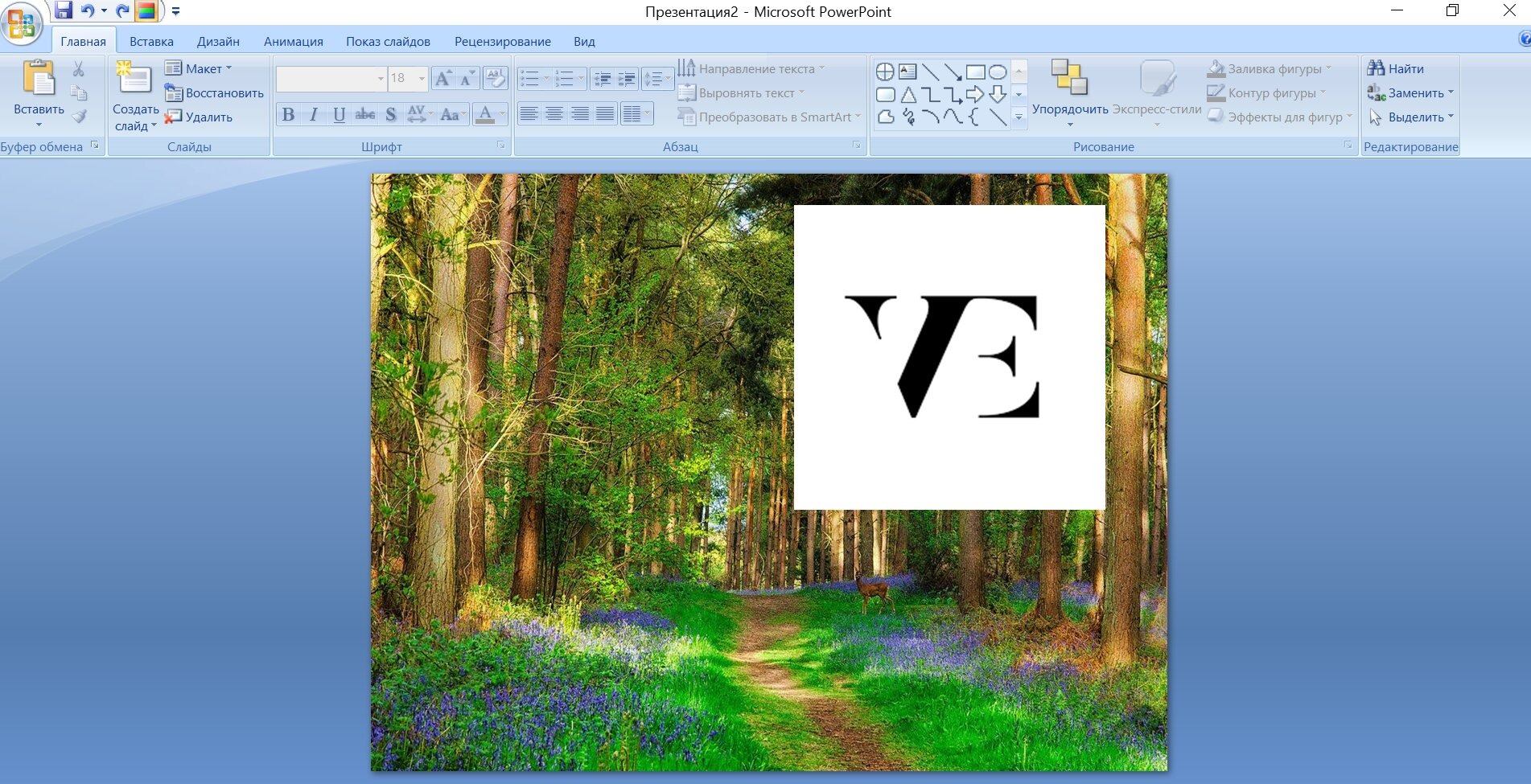Switch to the Вставка tab
The height and width of the screenshot is (784, 1531).
(151, 41)
